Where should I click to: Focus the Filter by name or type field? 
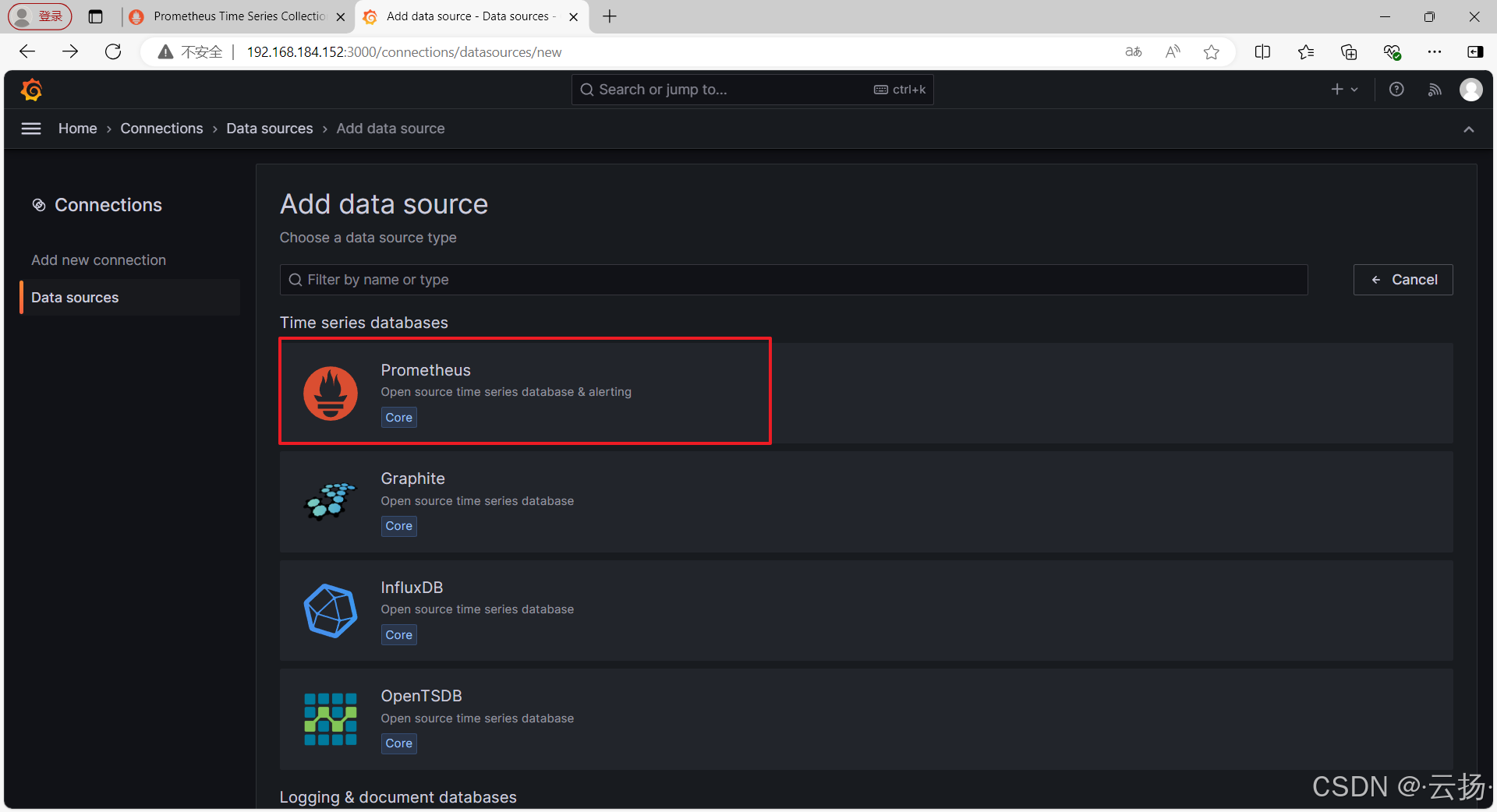[x=794, y=280]
